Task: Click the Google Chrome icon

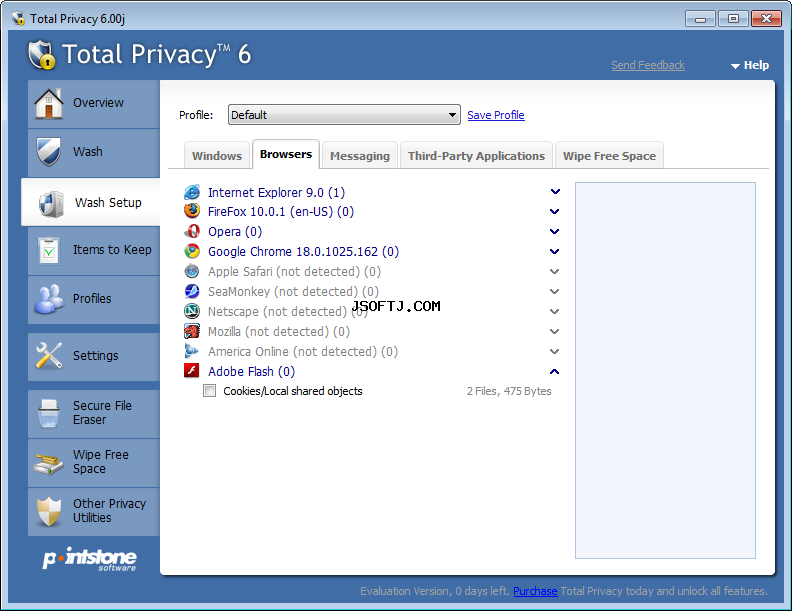Action: (192, 251)
